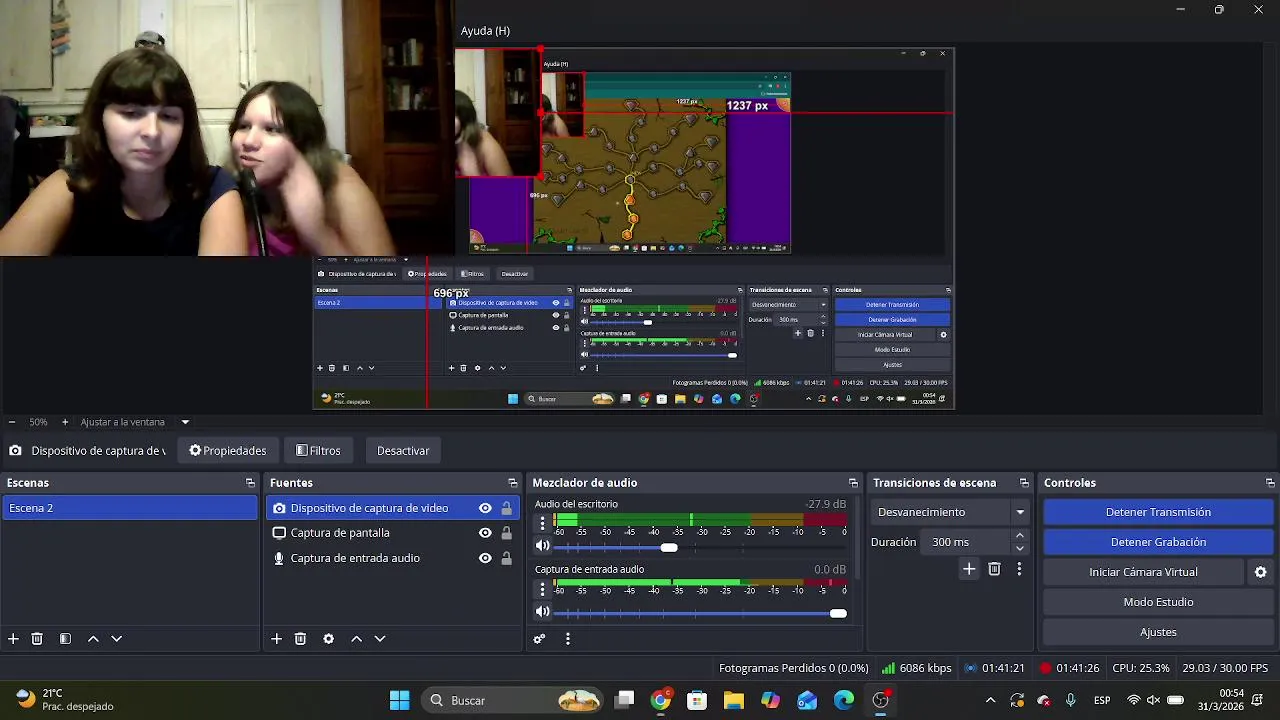Open Ajustes settings
This screenshot has height=720, width=1280.
pos(1158,632)
